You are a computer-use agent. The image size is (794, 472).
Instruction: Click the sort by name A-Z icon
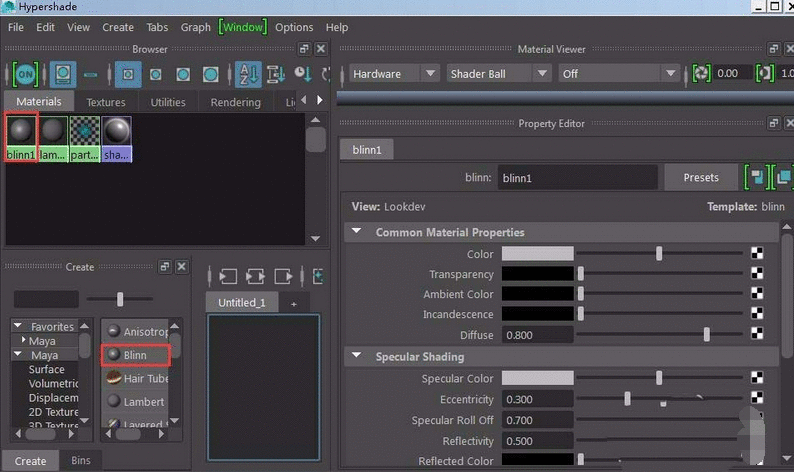[x=250, y=74]
